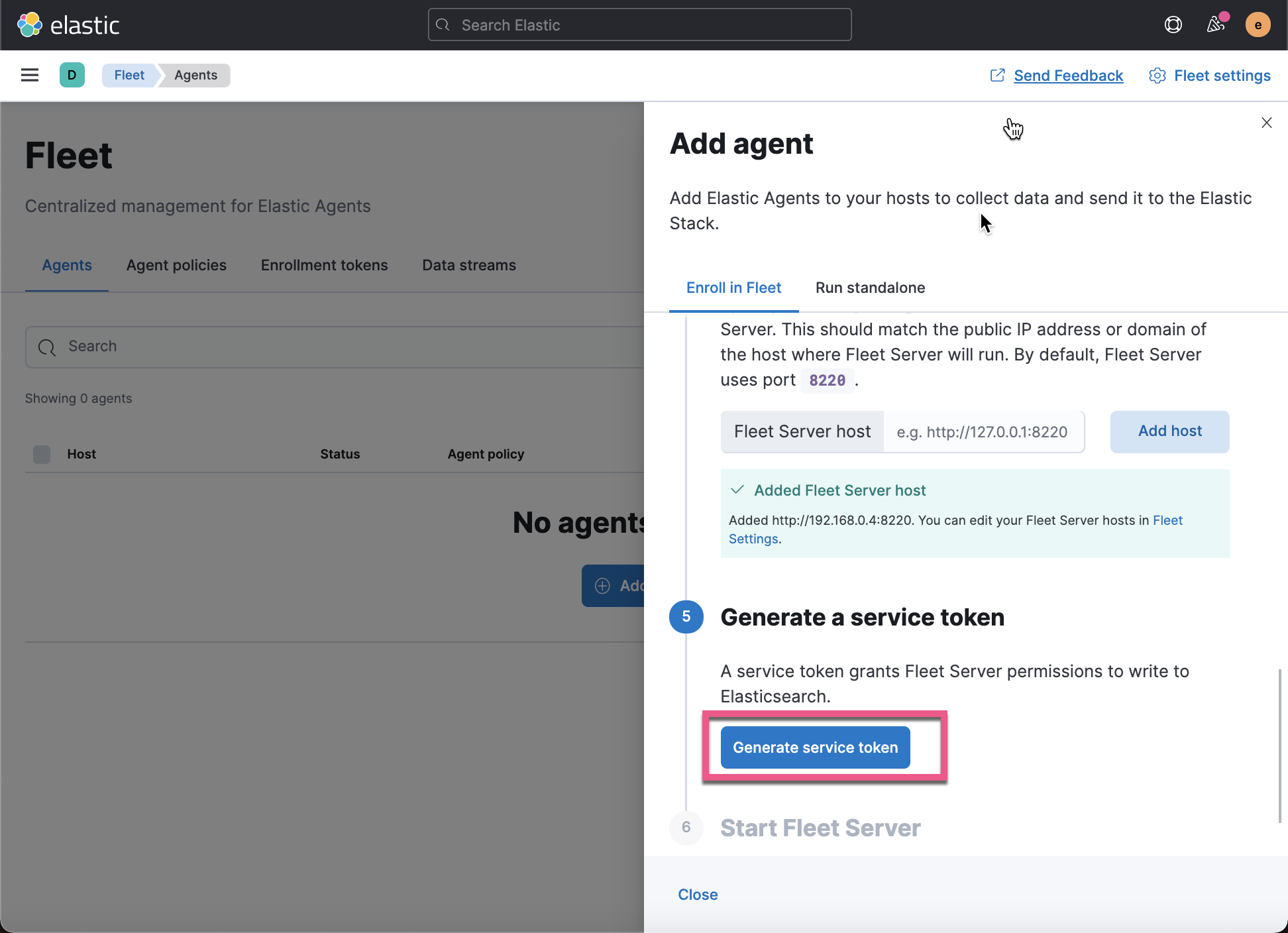Image resolution: width=1288 pixels, height=933 pixels.
Task: Click the Host column header
Action: pyautogui.click(x=81, y=454)
